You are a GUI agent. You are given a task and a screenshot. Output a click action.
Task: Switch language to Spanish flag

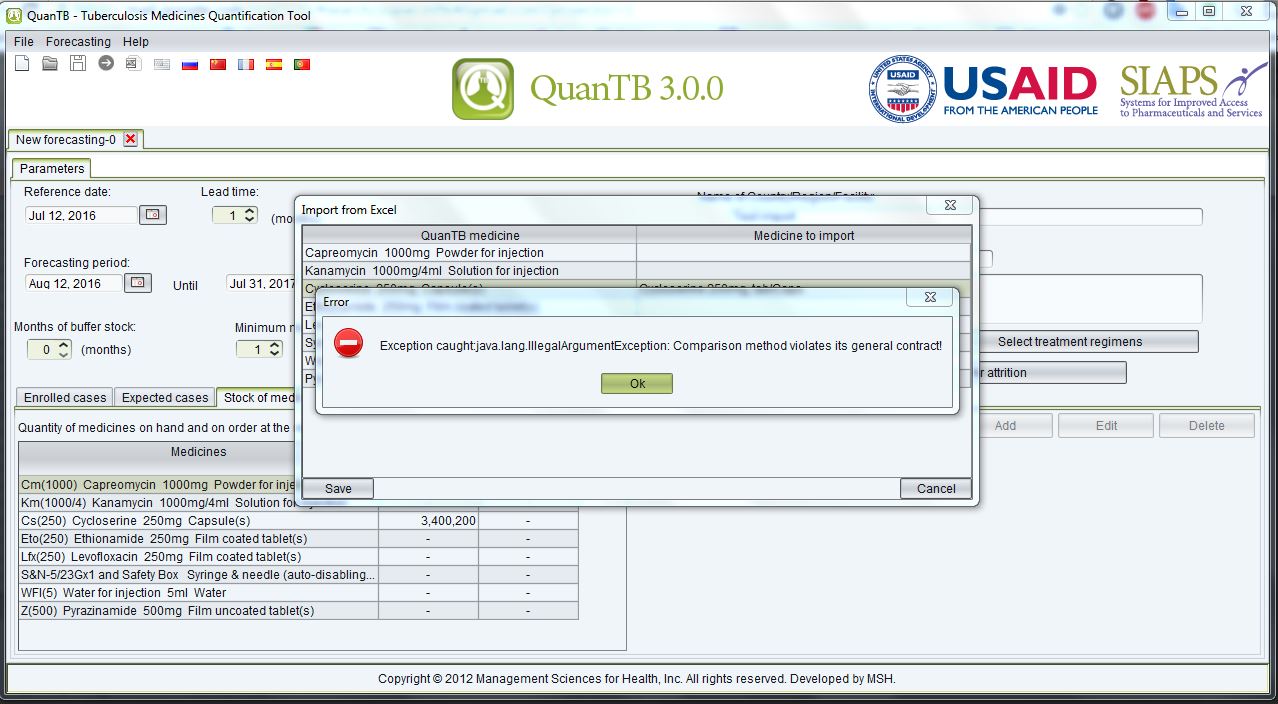pyautogui.click(x=273, y=64)
